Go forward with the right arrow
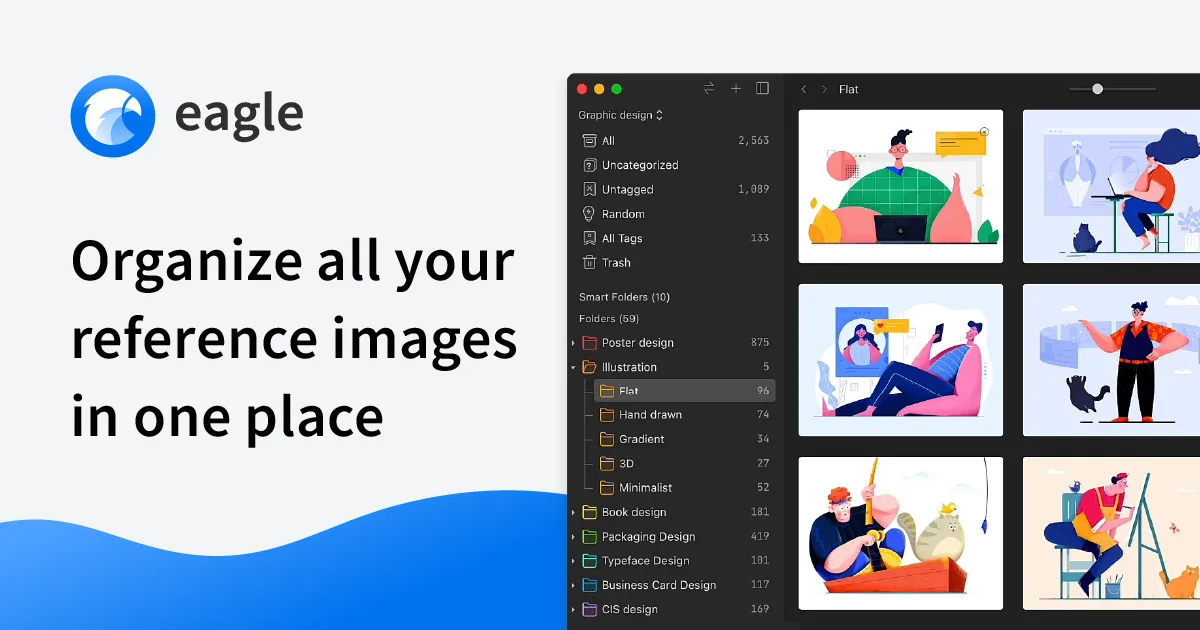Viewport: 1200px width, 630px height. point(824,90)
